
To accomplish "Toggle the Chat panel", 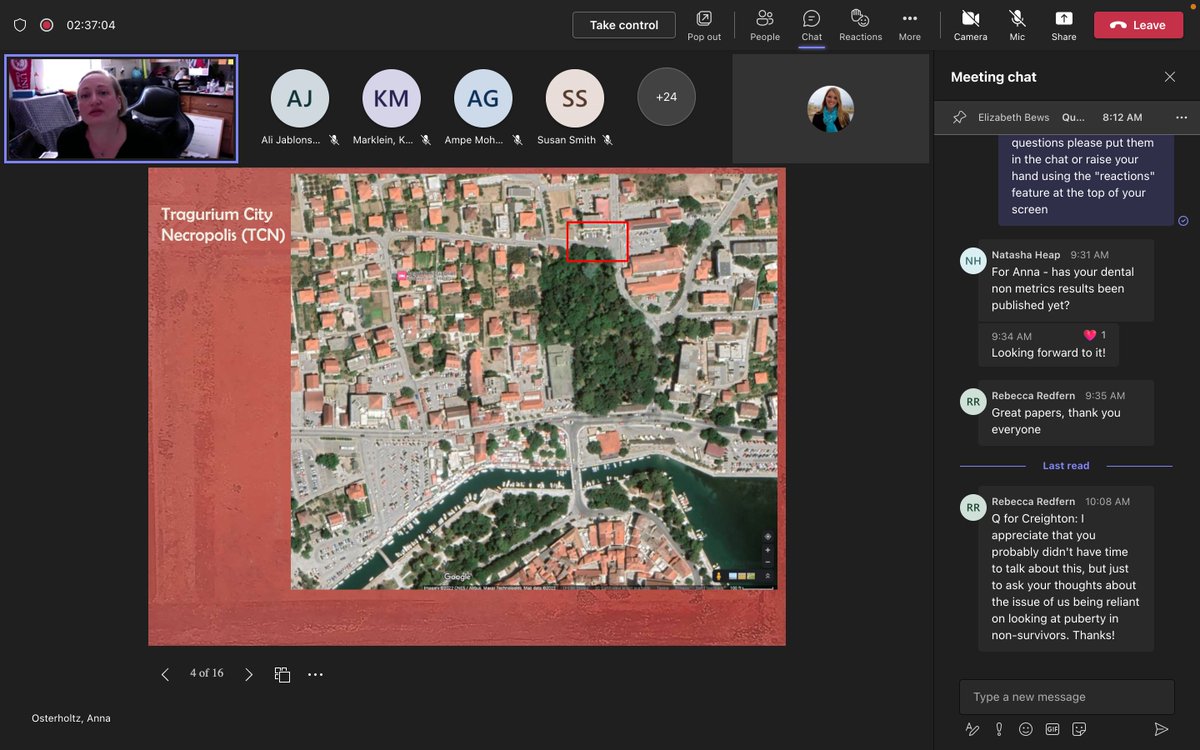I will pos(811,19).
